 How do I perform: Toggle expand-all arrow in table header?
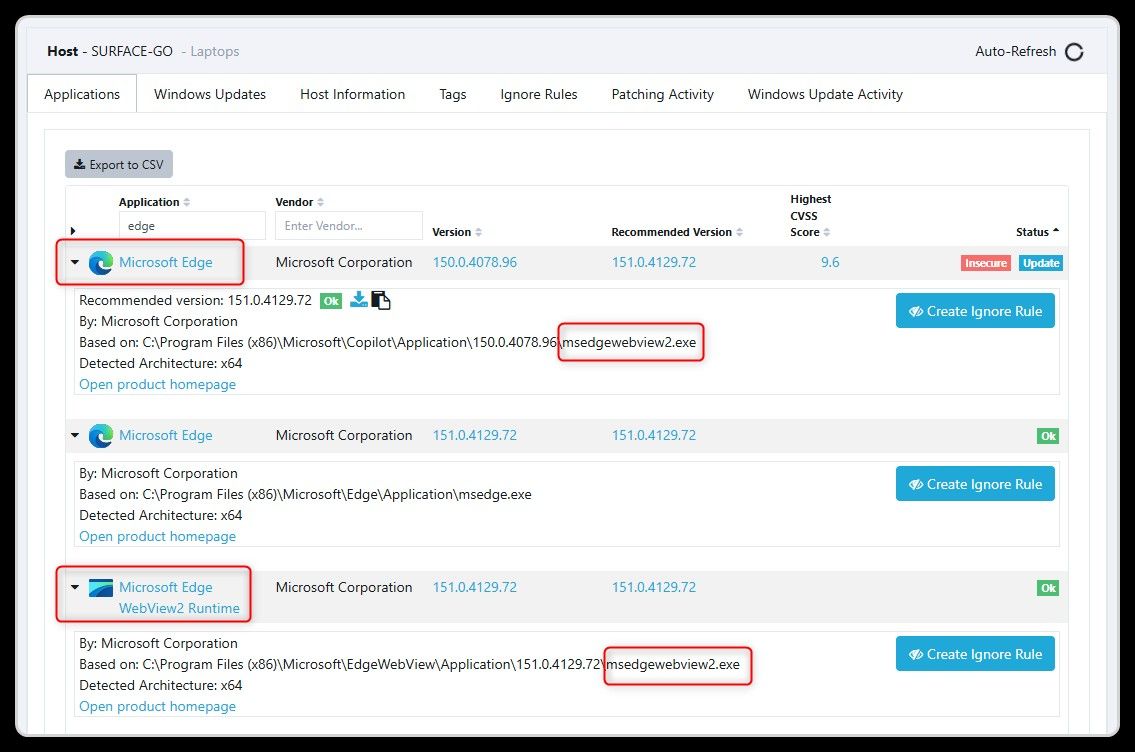[73, 231]
